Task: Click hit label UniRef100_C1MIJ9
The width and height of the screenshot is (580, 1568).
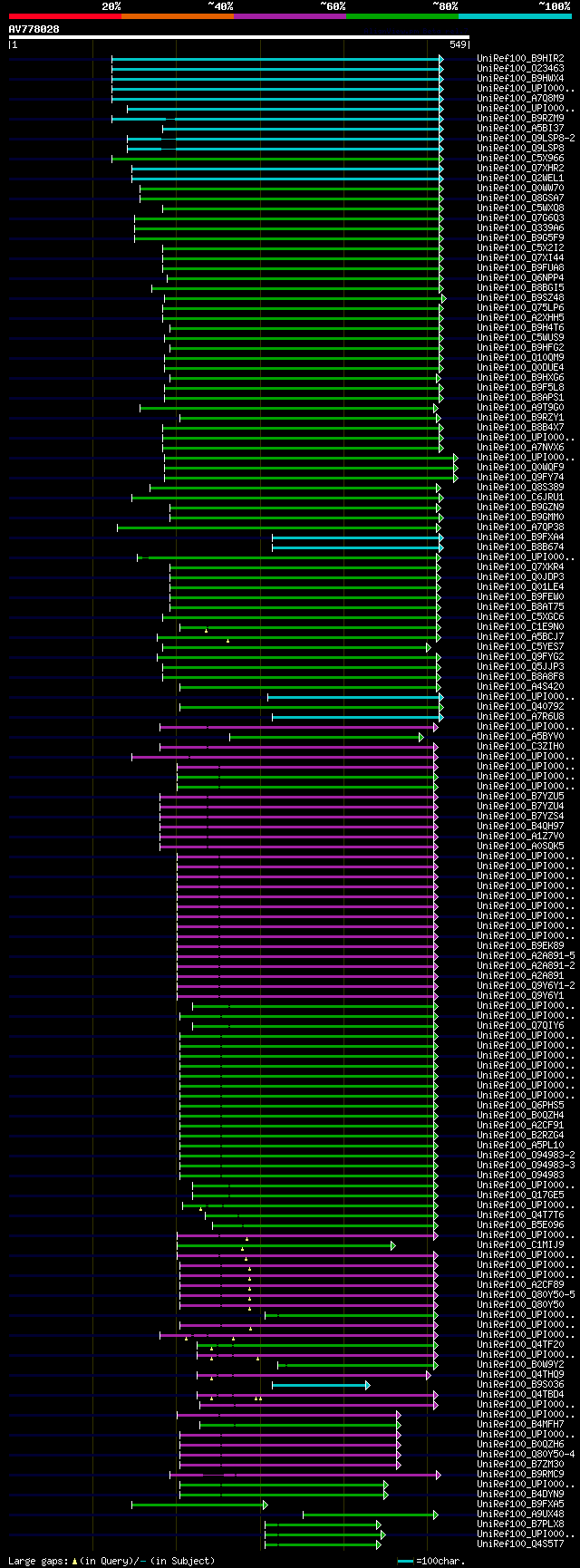Action: (x=520, y=1245)
